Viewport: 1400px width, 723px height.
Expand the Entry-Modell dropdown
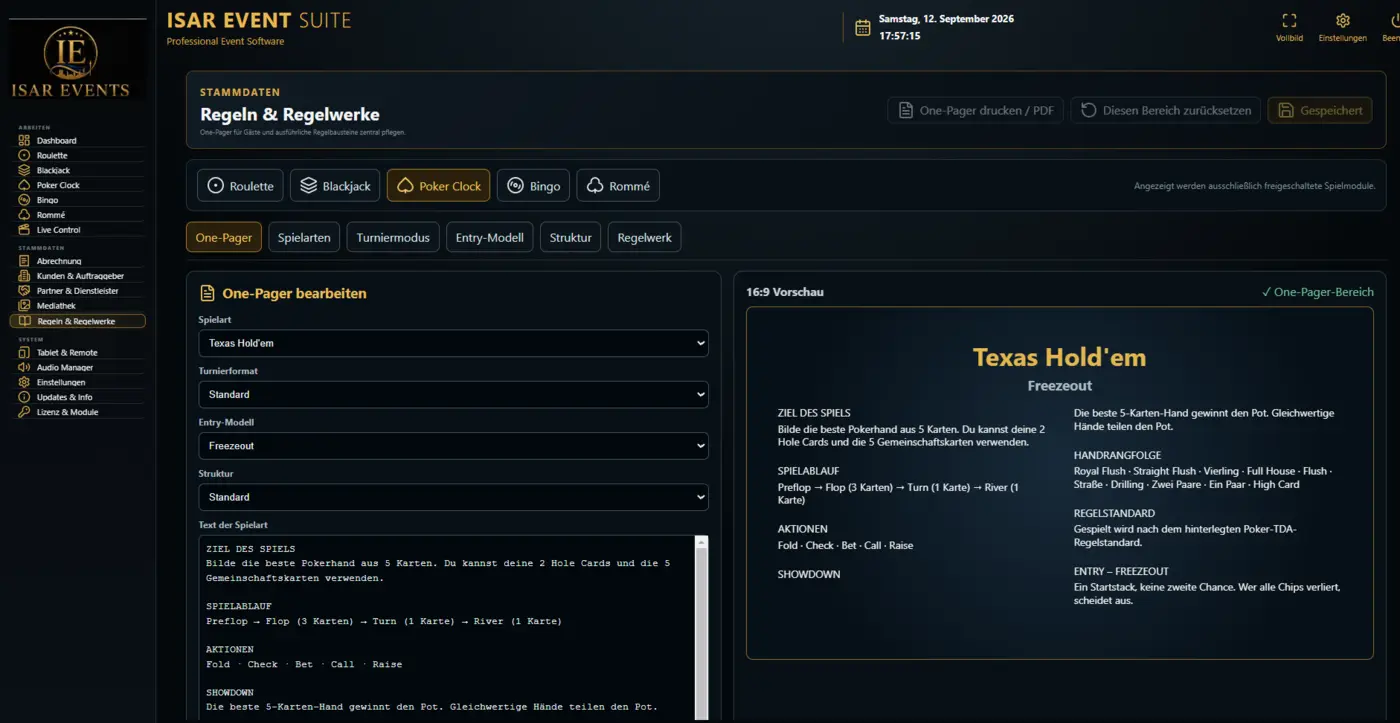tap(453, 446)
